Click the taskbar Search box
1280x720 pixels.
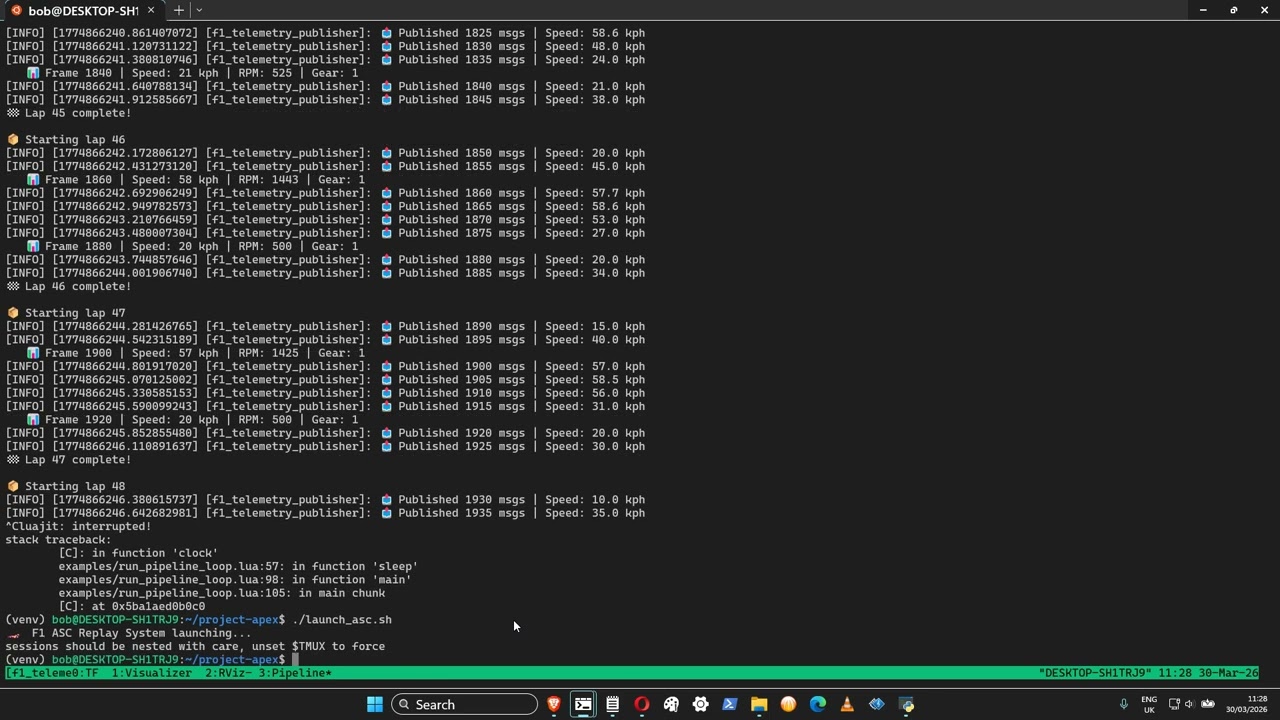coord(464,704)
